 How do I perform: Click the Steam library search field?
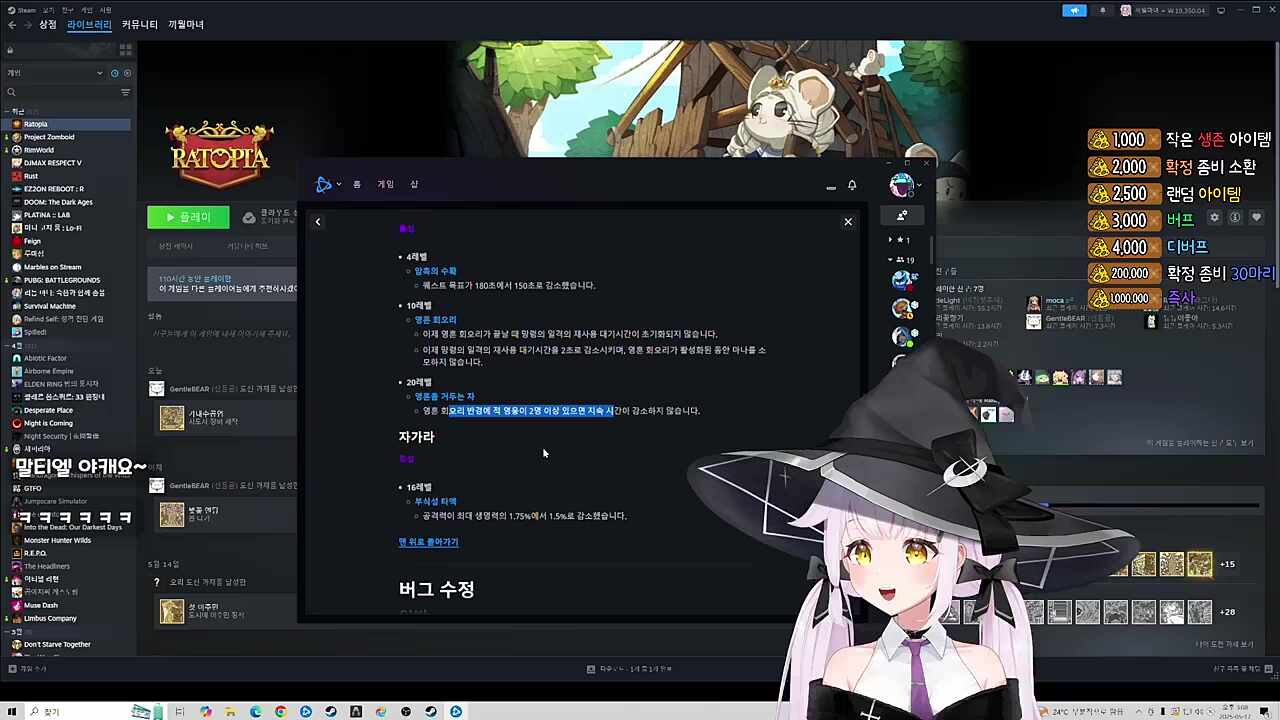[x=62, y=92]
